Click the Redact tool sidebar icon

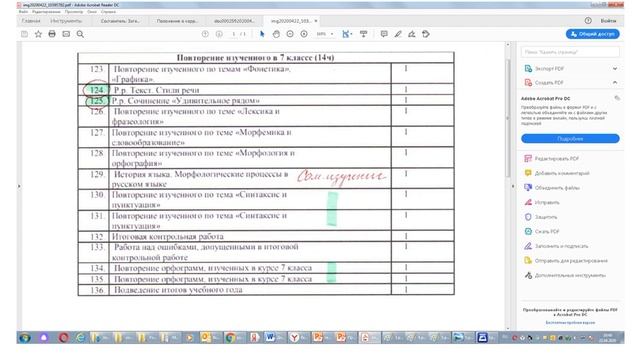[528, 202]
